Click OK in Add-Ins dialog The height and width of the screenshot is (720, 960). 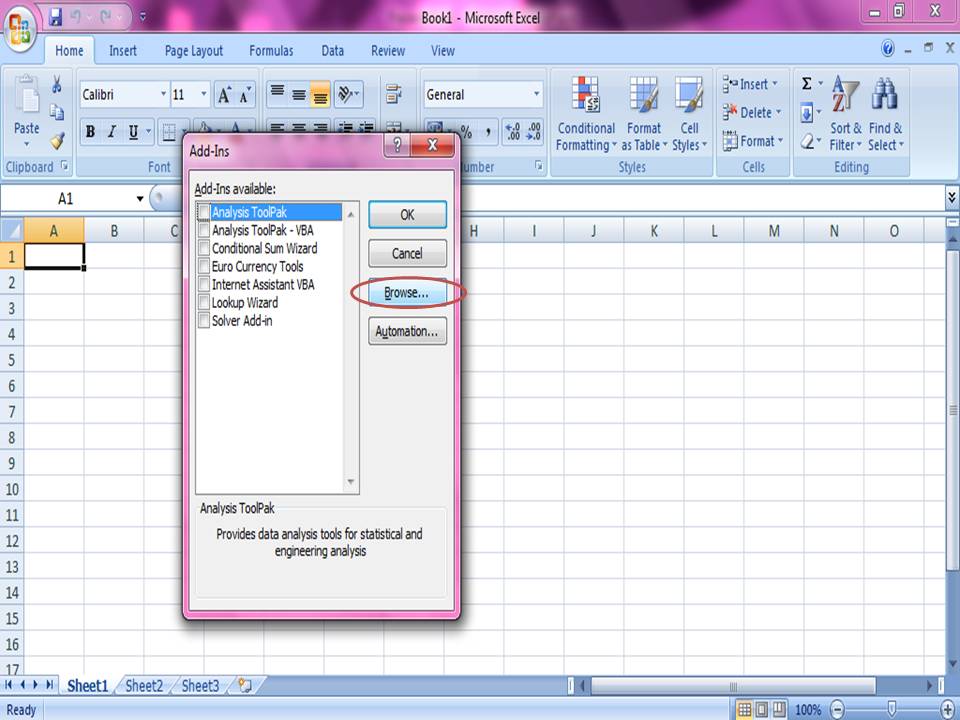(x=407, y=215)
